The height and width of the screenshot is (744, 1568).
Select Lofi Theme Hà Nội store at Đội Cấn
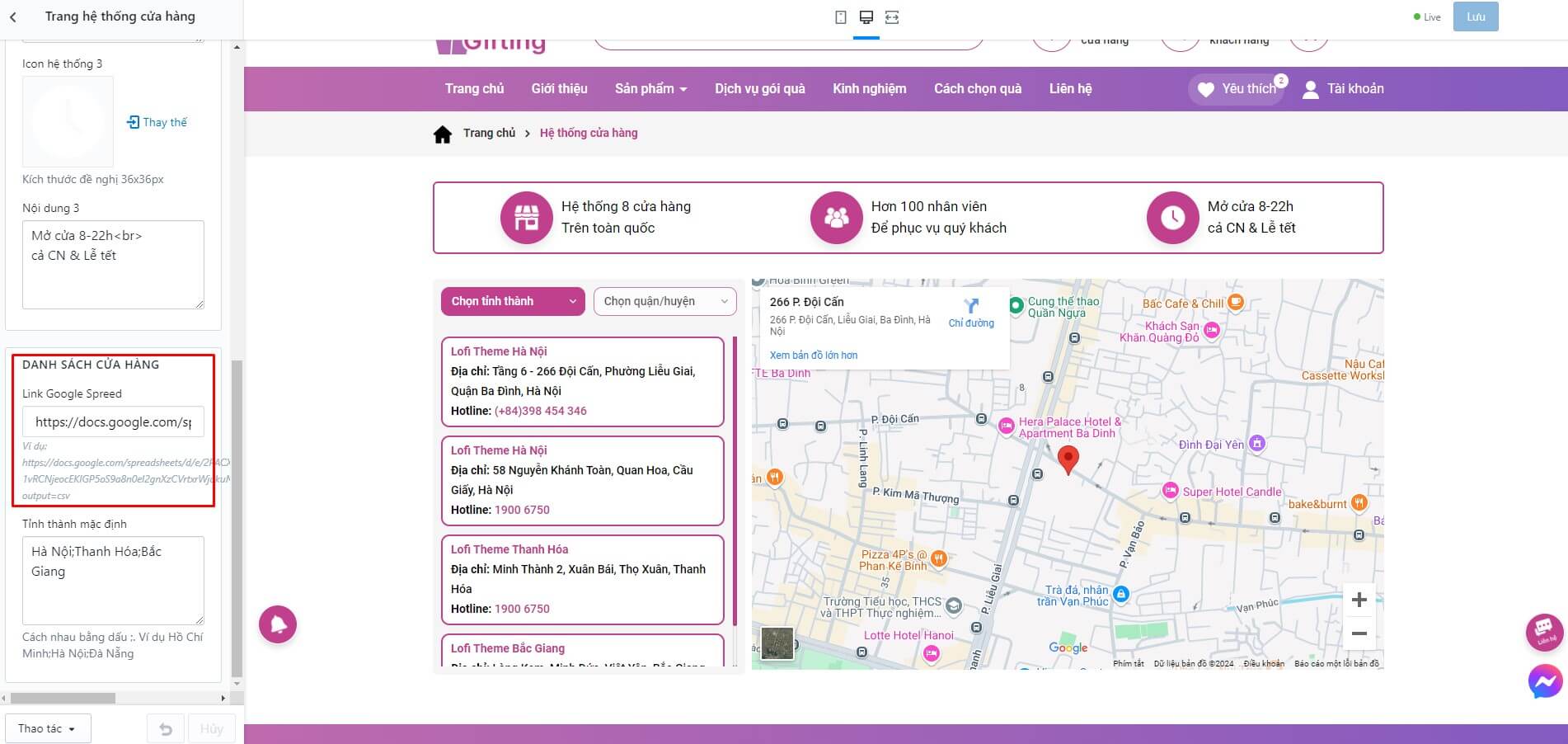pyautogui.click(x=583, y=382)
